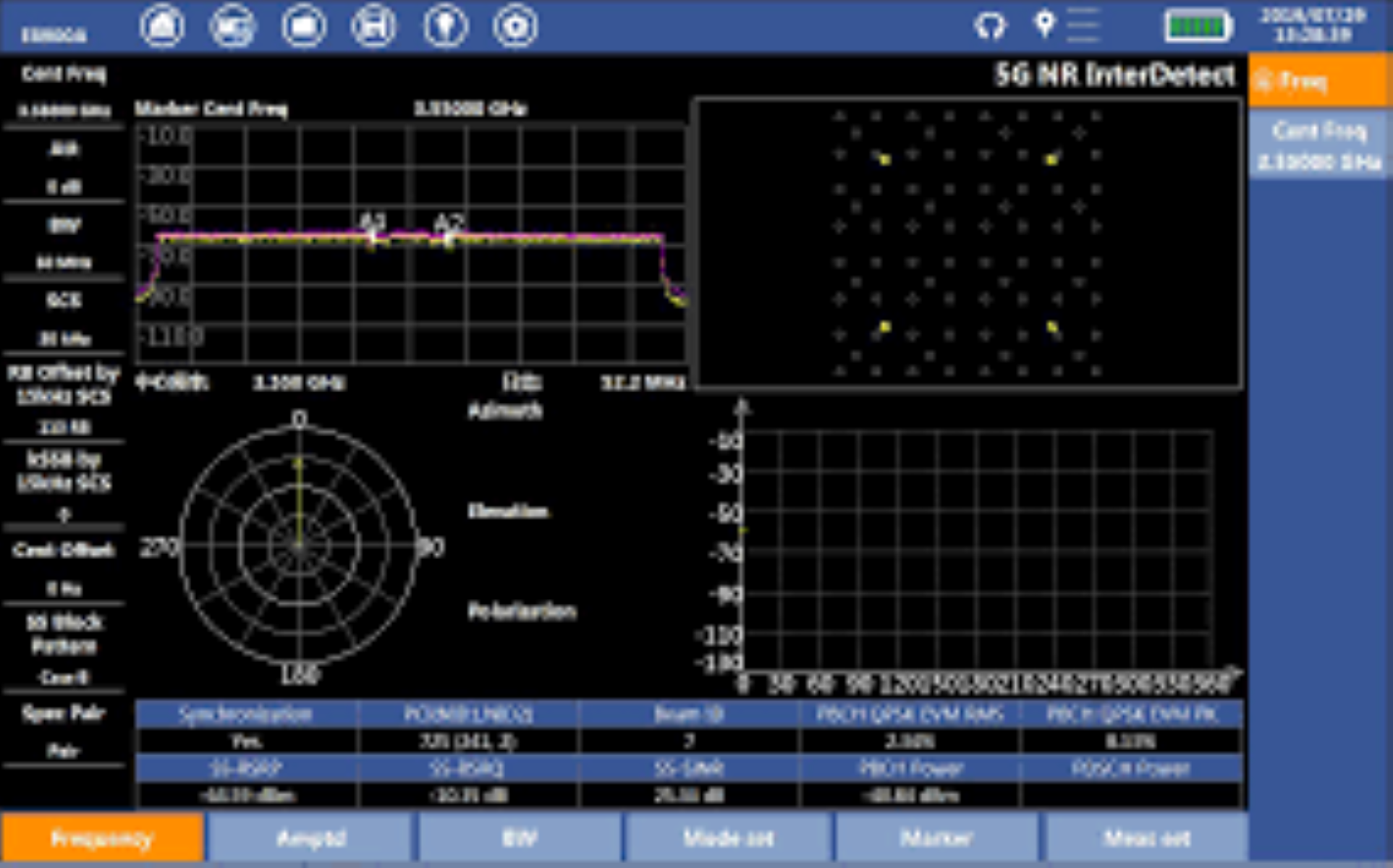This screenshot has width=1393, height=868.
Task: Open the Marker tab
Action: point(936,838)
